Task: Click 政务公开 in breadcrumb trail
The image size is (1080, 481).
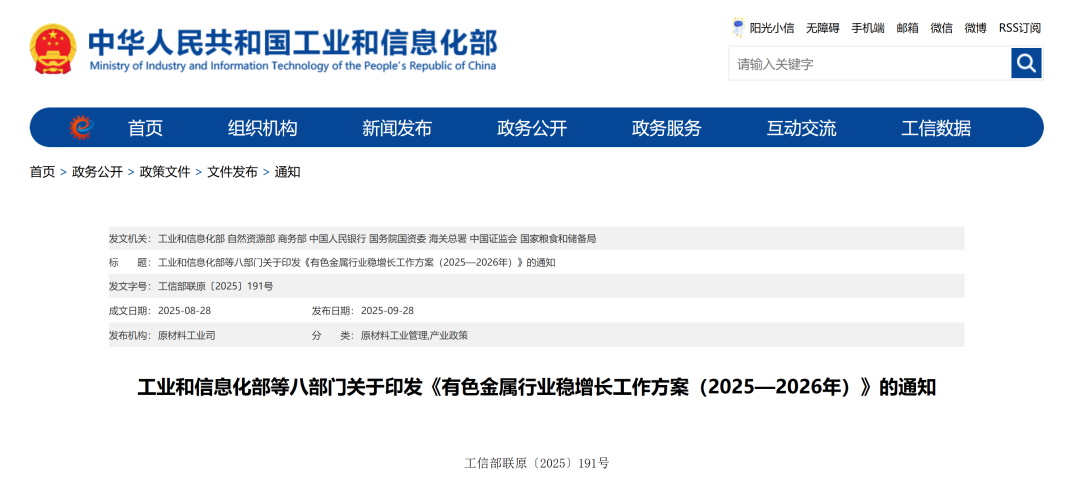Action: pos(97,172)
